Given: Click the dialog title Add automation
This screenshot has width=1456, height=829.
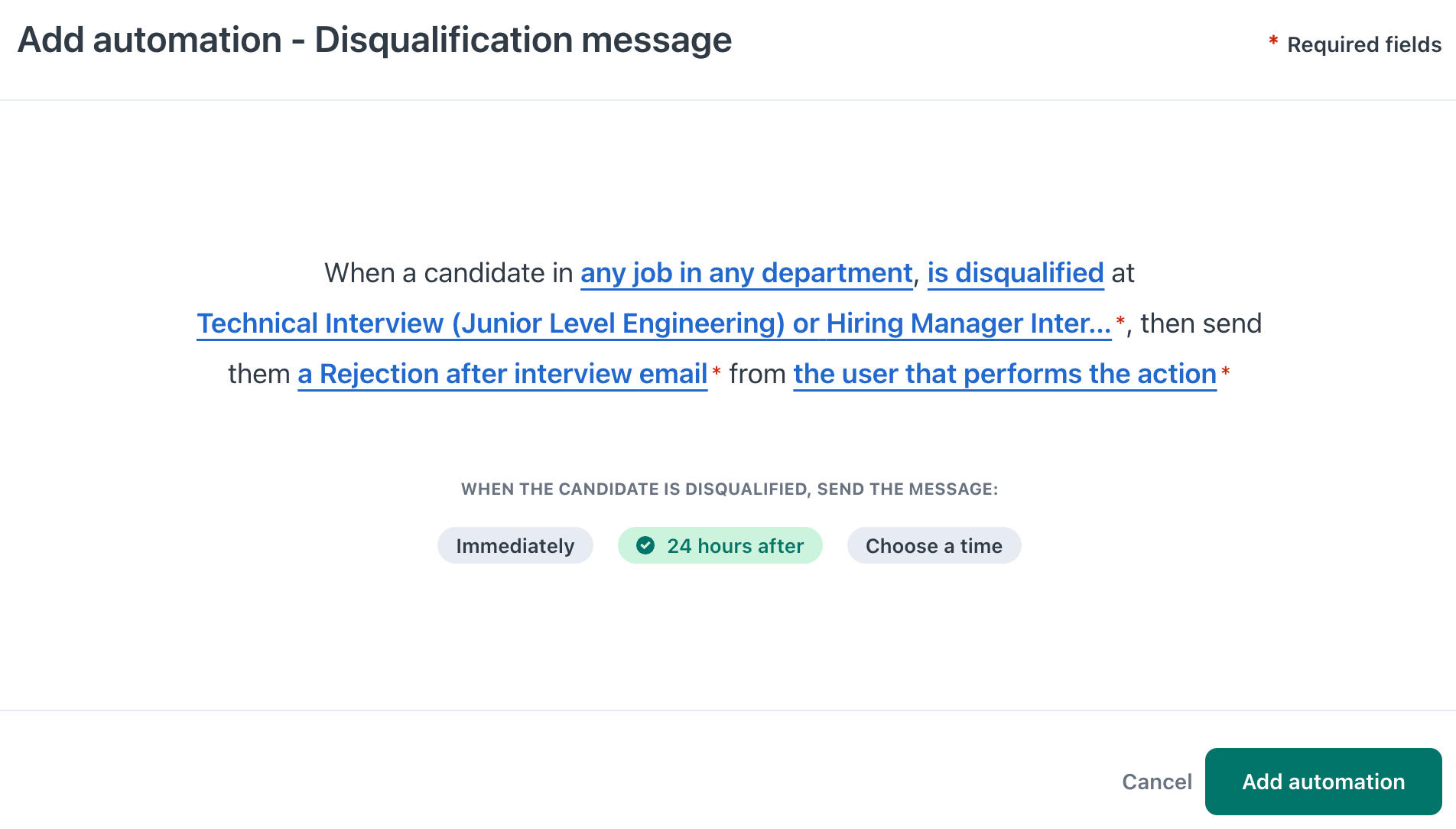Looking at the screenshot, I should 375,39.
